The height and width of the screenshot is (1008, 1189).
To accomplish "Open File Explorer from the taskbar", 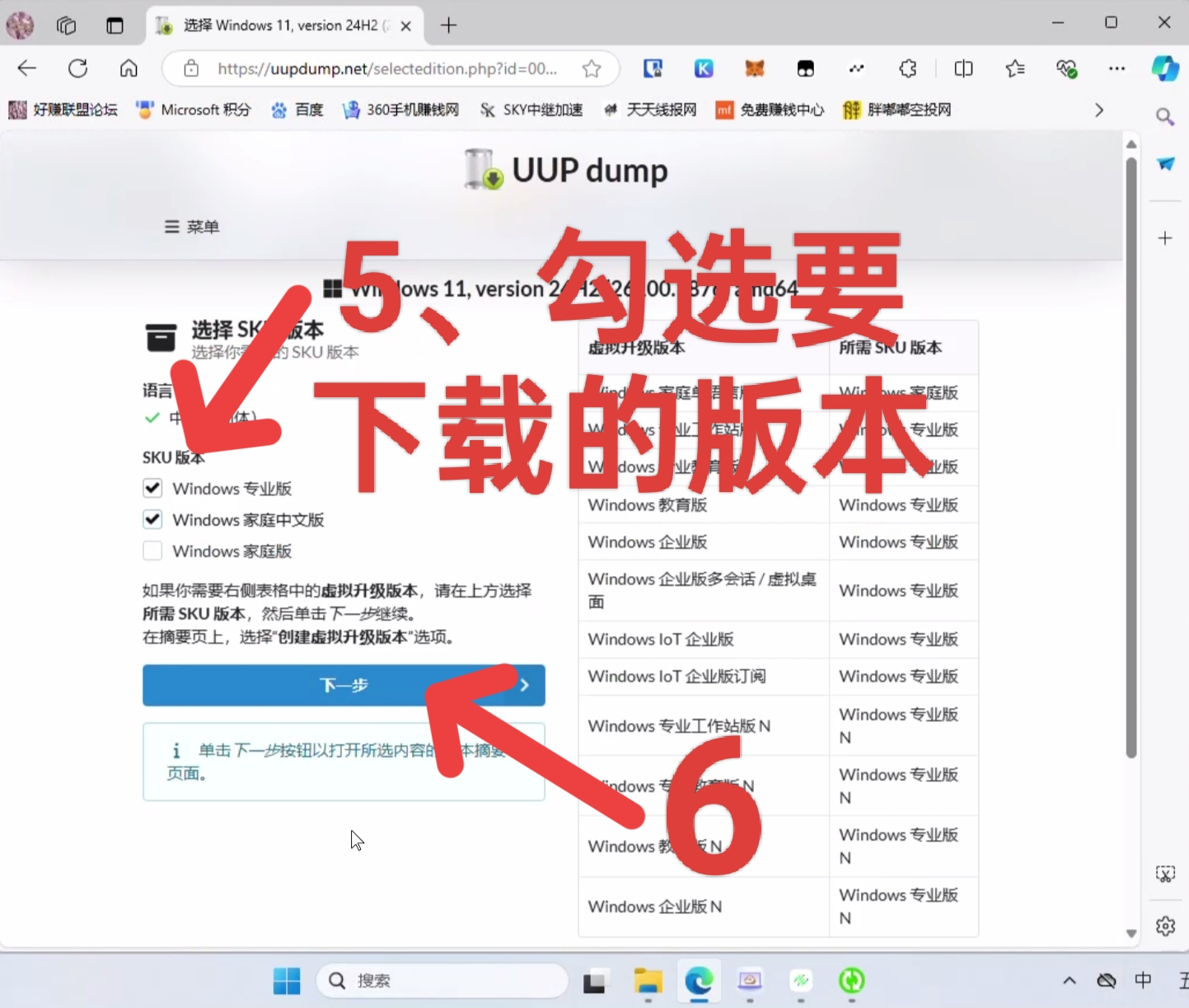I will (x=648, y=981).
